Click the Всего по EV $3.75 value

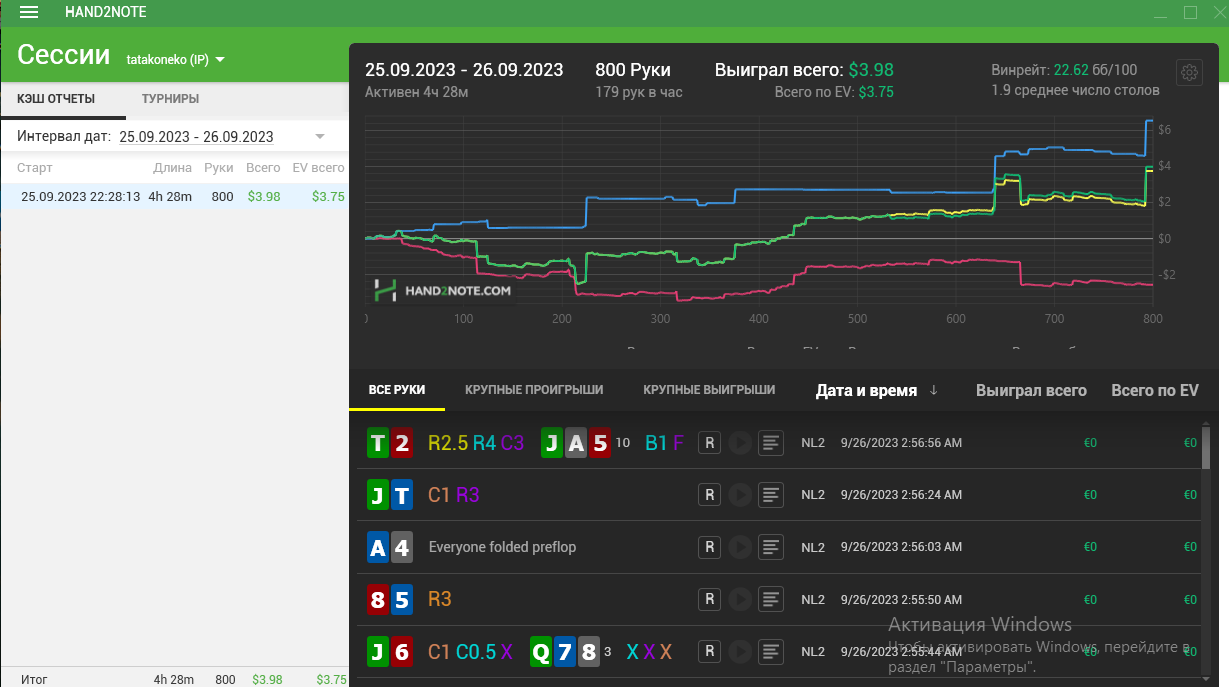(x=834, y=91)
